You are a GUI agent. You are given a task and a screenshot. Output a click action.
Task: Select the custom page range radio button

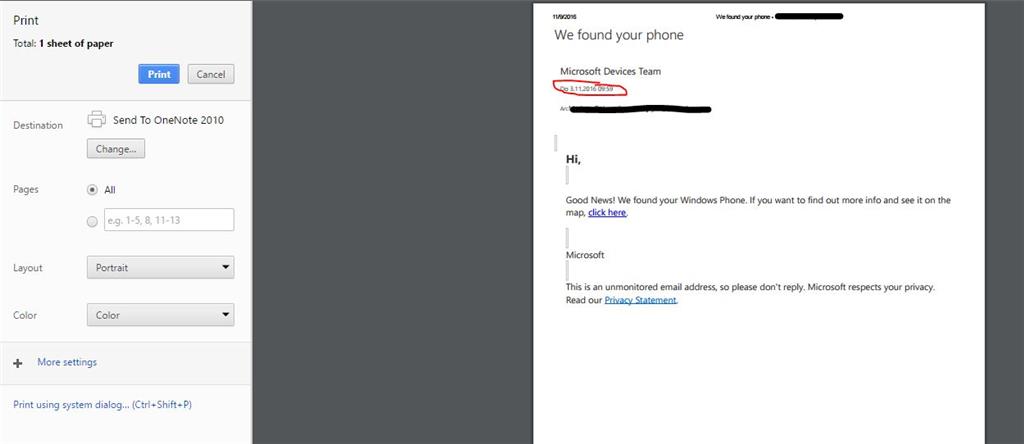click(92, 221)
